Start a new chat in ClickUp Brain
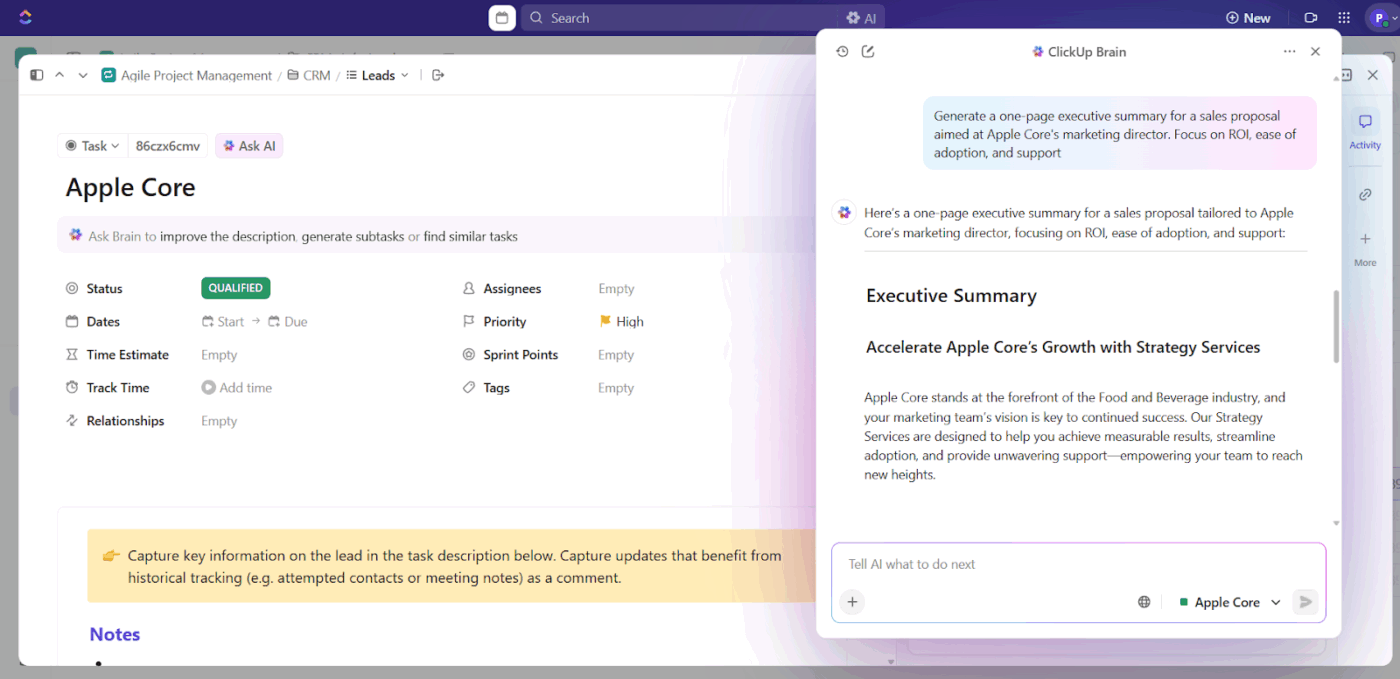This screenshot has width=1400, height=679. (868, 52)
